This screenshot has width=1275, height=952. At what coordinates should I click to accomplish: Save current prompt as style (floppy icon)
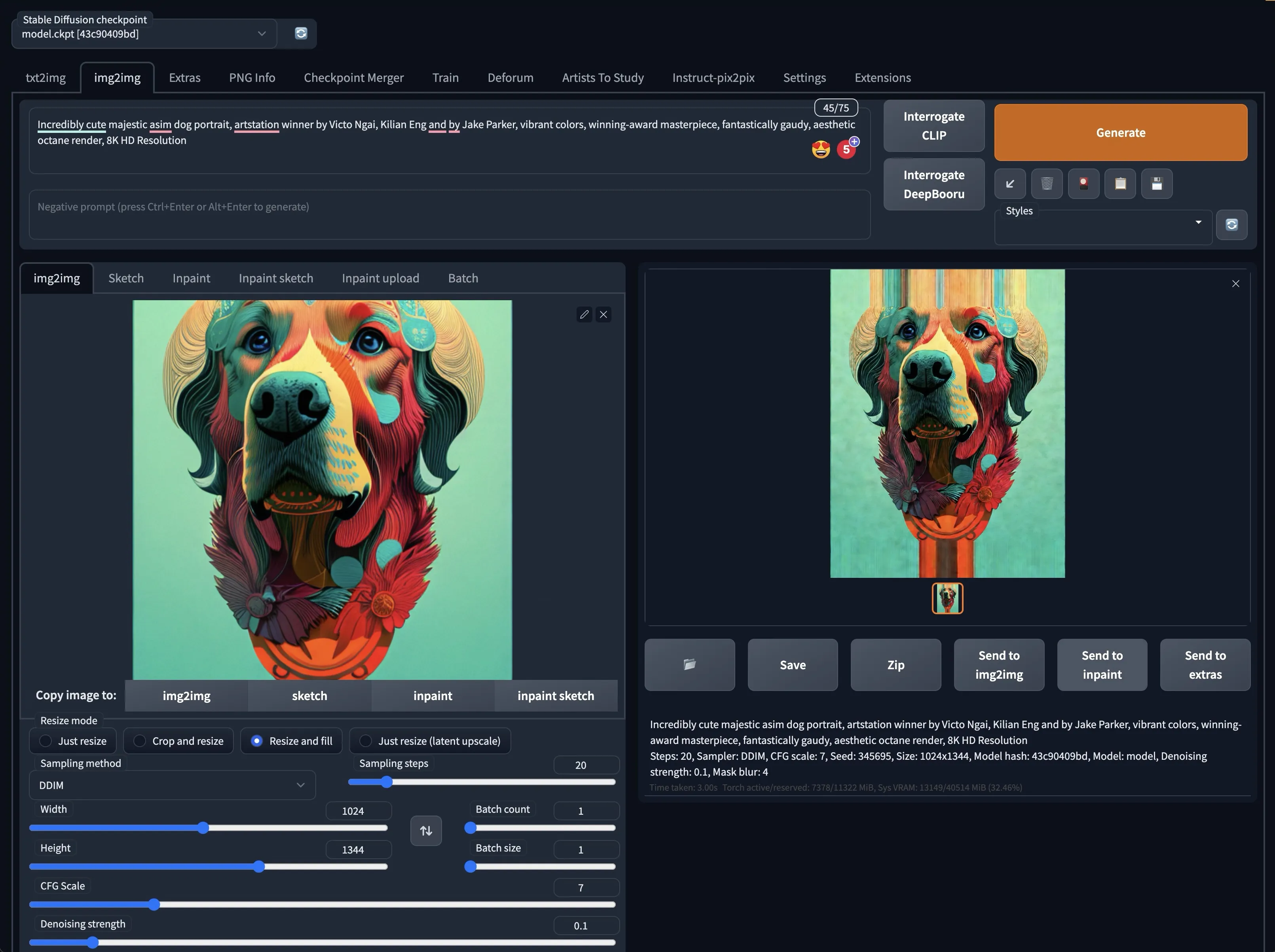[1157, 184]
